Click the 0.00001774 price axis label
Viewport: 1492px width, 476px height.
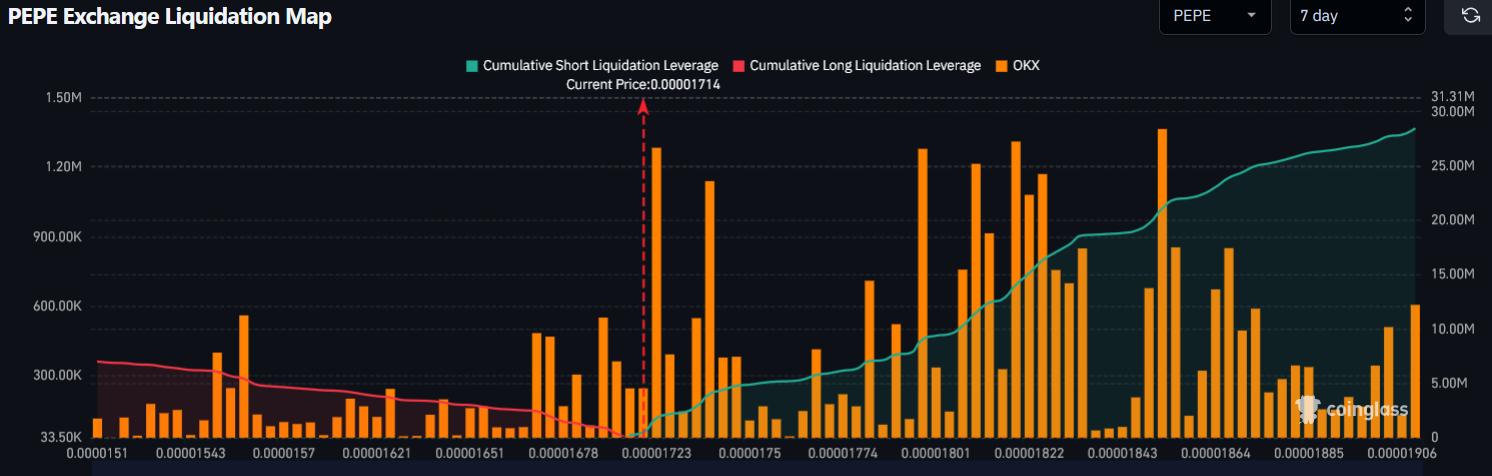(x=842, y=454)
